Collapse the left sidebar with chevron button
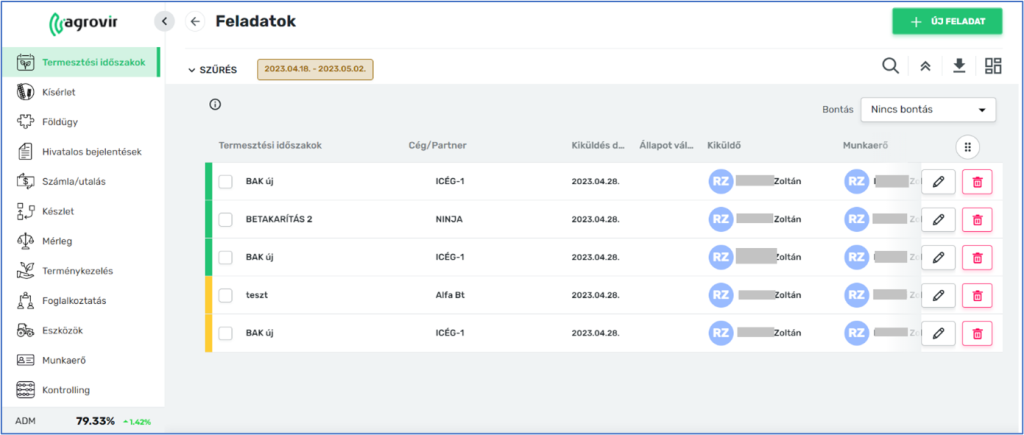 (x=165, y=21)
